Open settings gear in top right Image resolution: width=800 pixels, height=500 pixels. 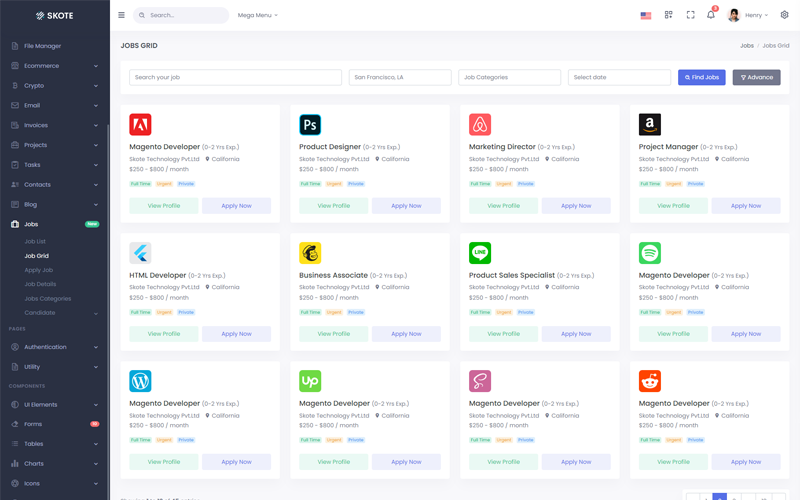[785, 15]
